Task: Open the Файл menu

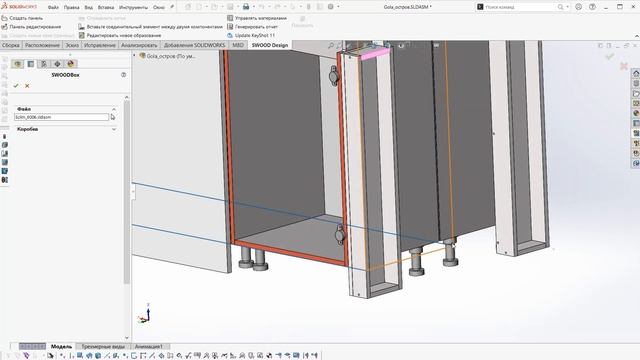Action: pos(53,7)
